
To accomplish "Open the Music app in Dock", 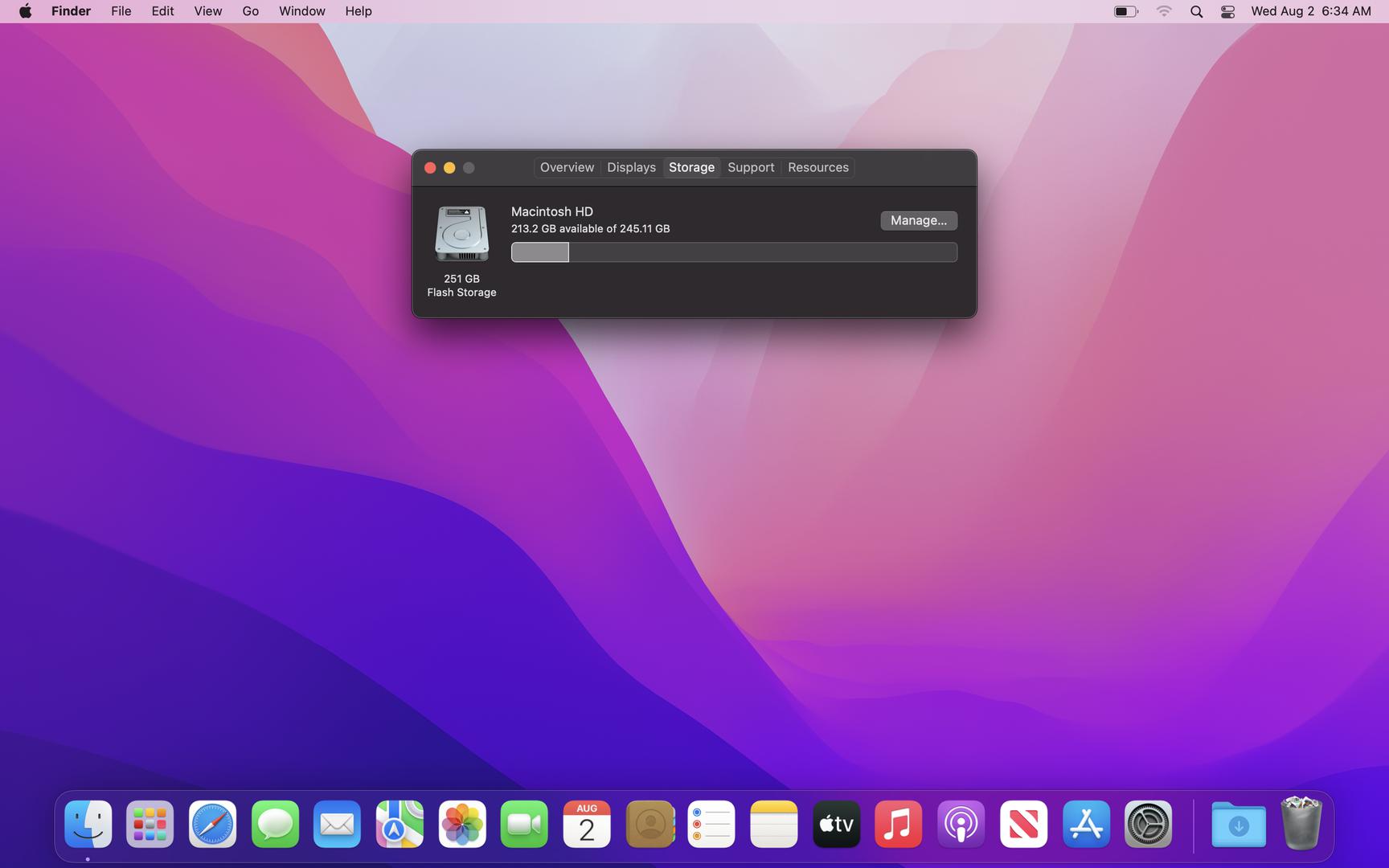I will click(899, 824).
